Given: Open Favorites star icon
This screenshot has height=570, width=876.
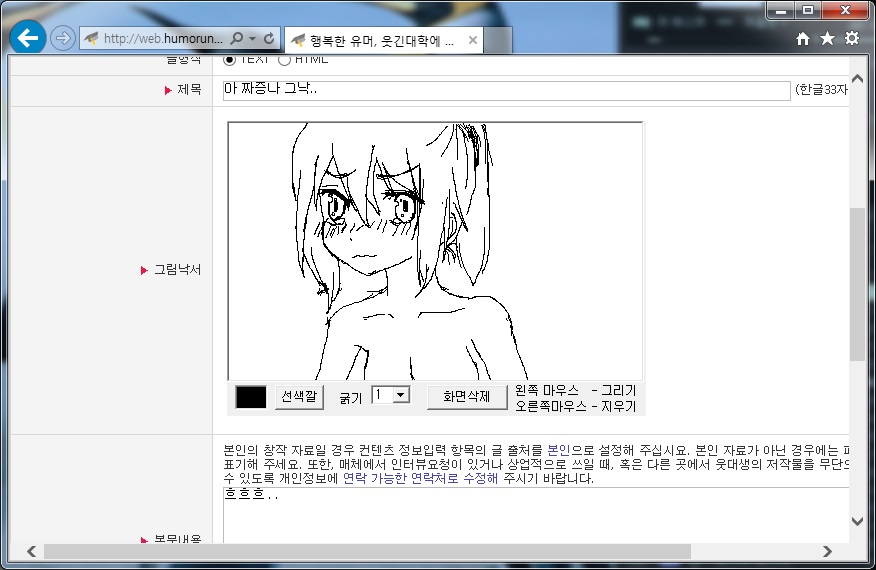Looking at the screenshot, I should [827, 38].
